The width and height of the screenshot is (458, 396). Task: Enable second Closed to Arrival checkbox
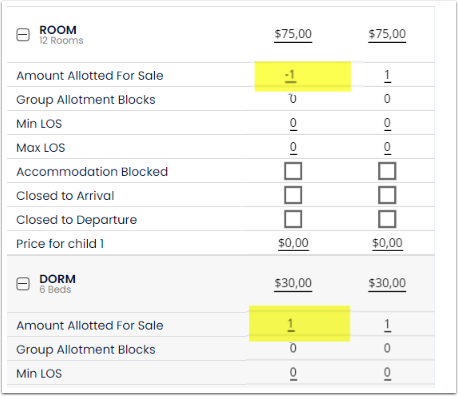(387, 195)
